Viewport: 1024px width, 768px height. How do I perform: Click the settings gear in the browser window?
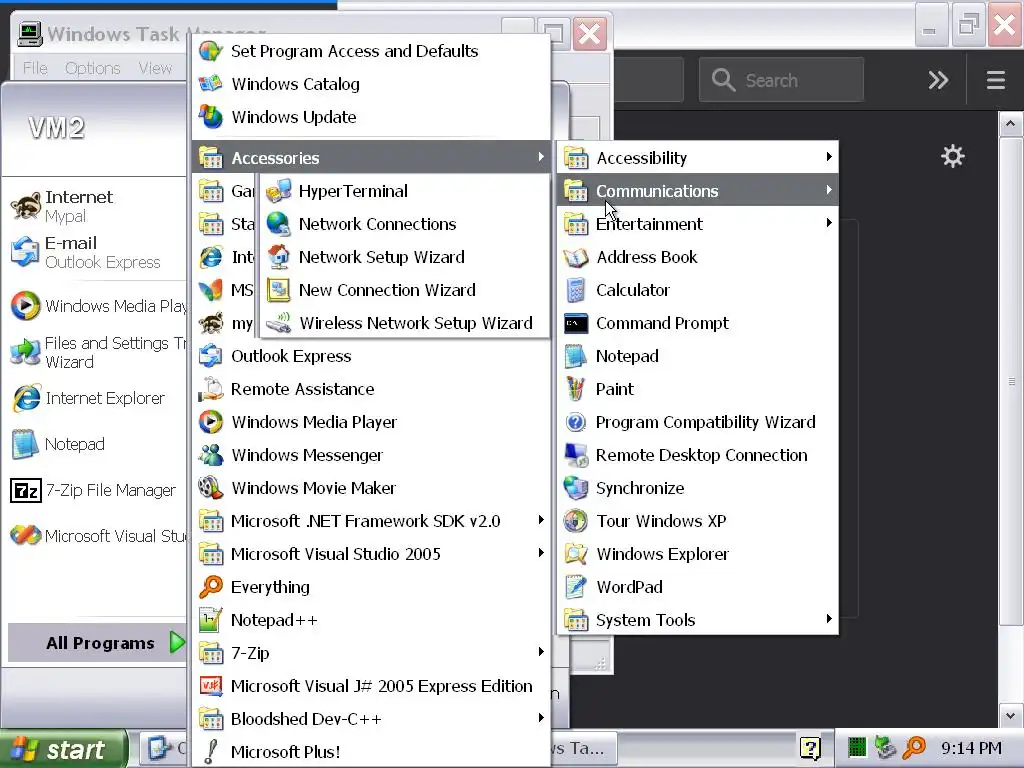(x=952, y=156)
